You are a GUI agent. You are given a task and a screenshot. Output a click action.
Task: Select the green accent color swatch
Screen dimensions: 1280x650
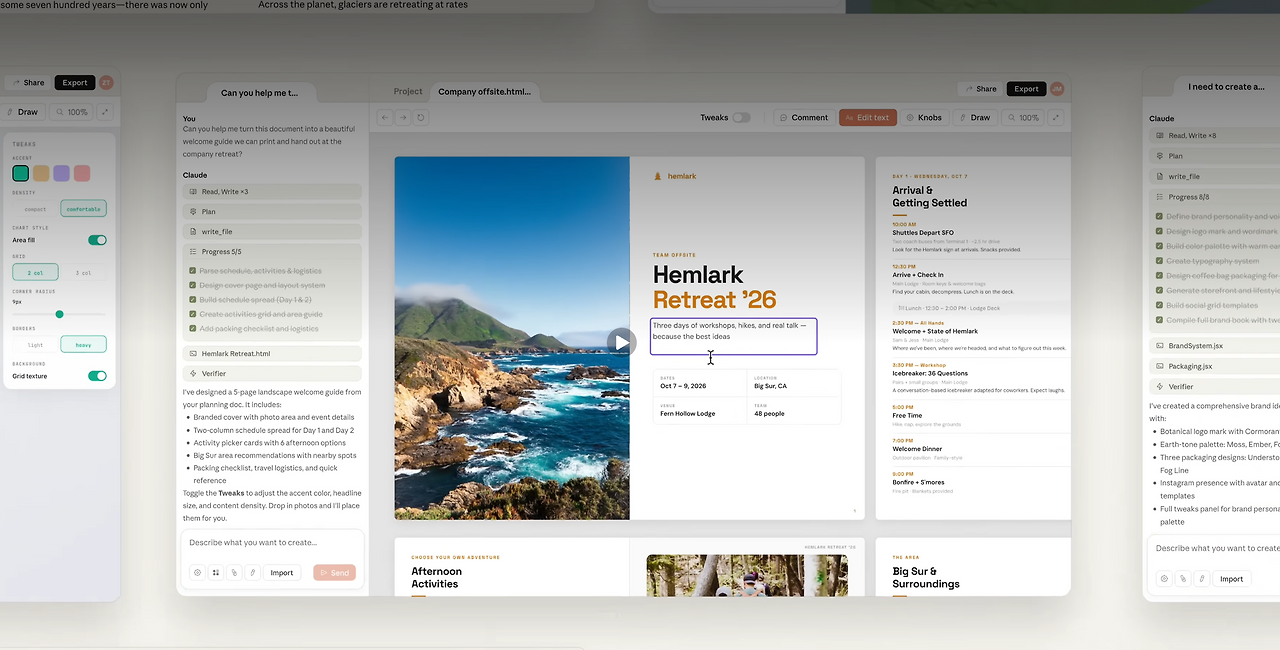click(21, 173)
